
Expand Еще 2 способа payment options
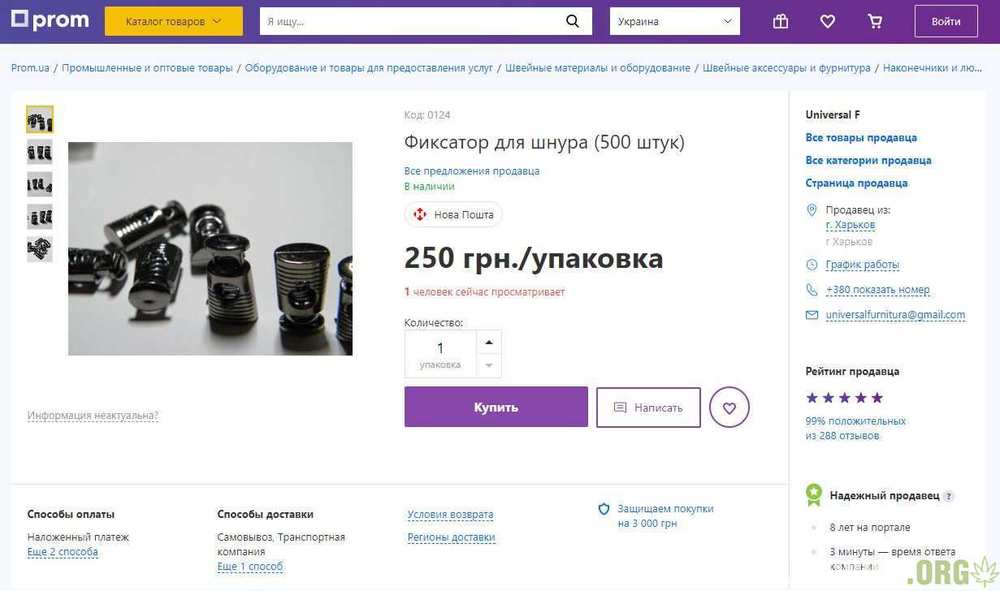(x=62, y=552)
